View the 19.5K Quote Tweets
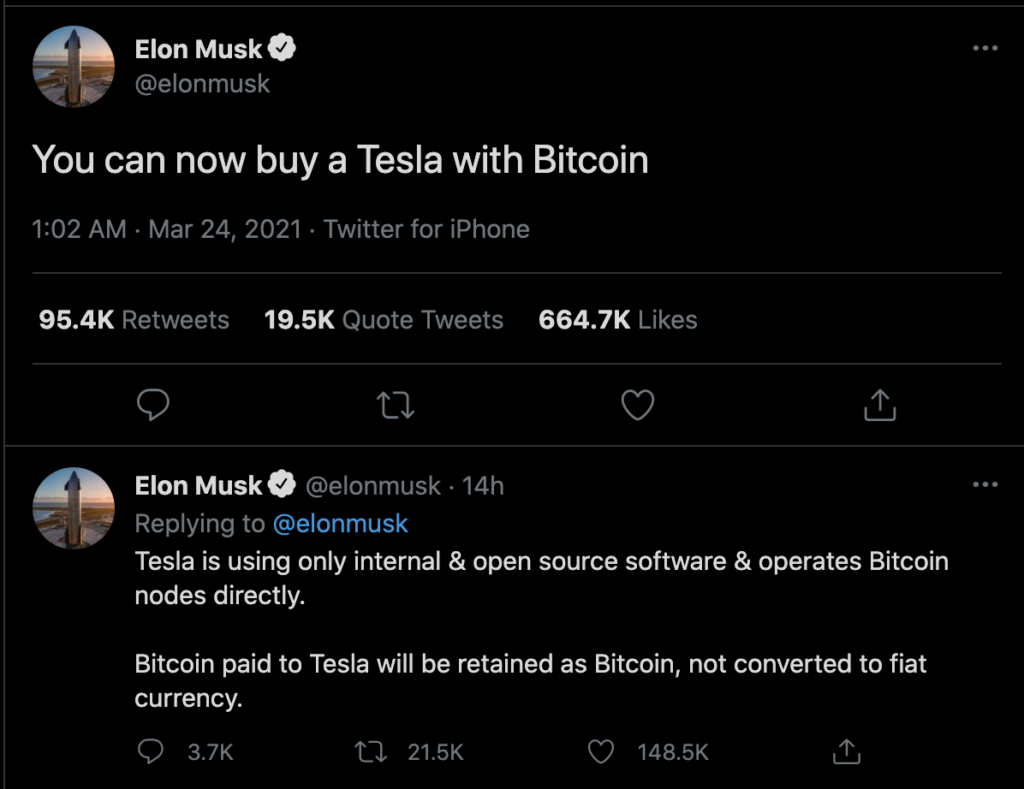Image resolution: width=1024 pixels, height=789 pixels. 383,319
